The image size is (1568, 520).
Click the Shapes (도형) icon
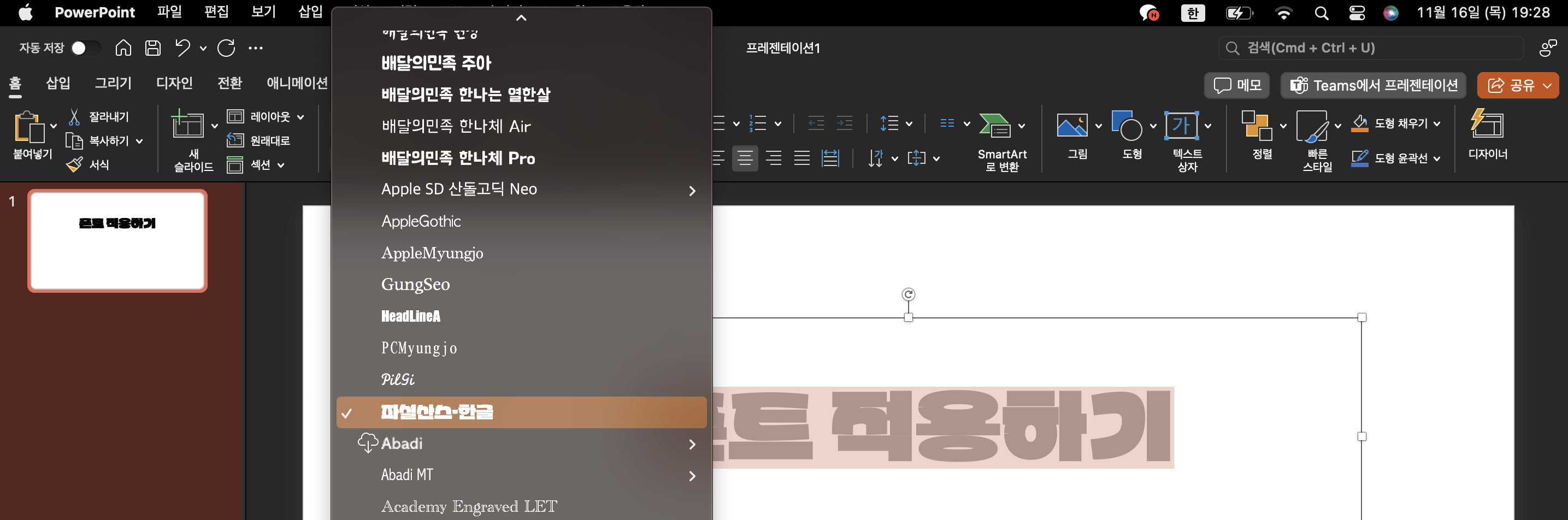pyautogui.click(x=1127, y=125)
